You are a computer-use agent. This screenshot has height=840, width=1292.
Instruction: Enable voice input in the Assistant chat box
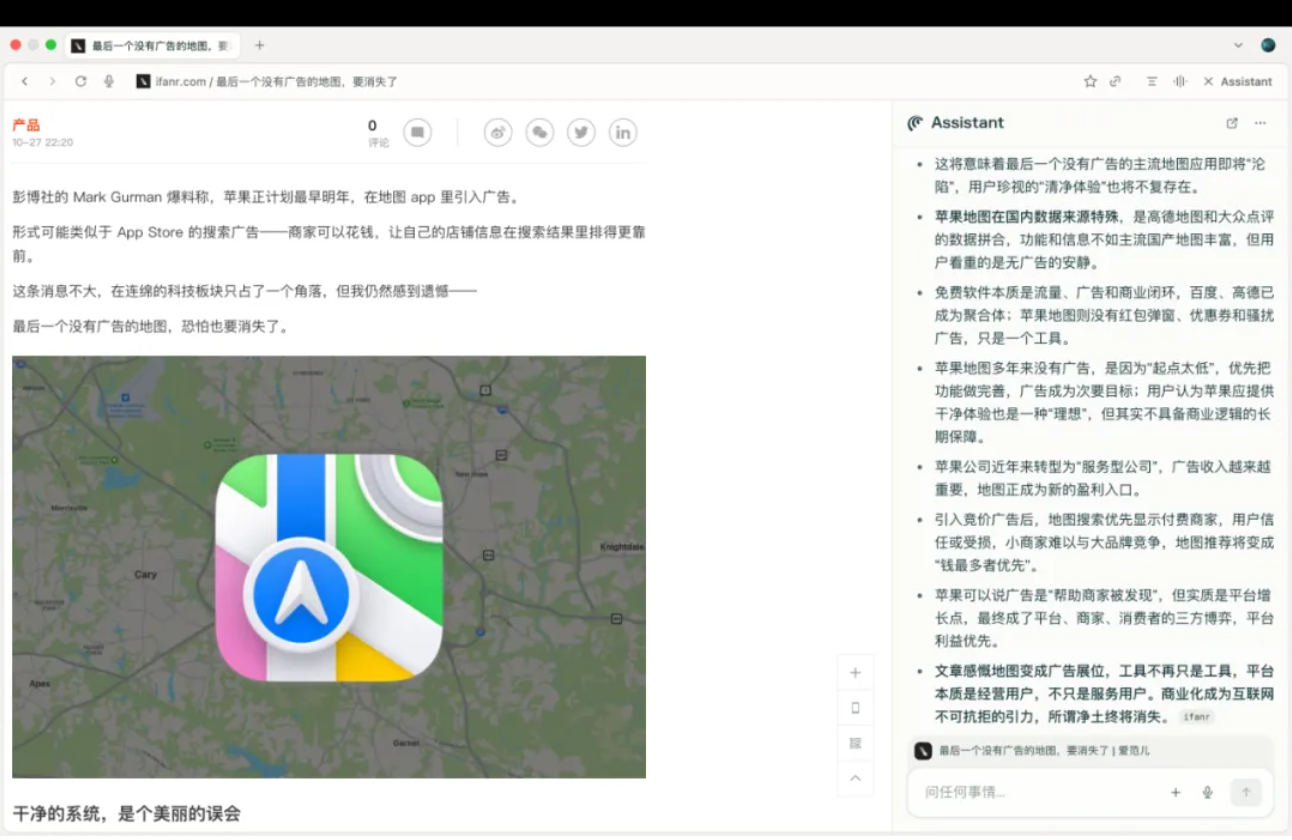pyautogui.click(x=1207, y=792)
